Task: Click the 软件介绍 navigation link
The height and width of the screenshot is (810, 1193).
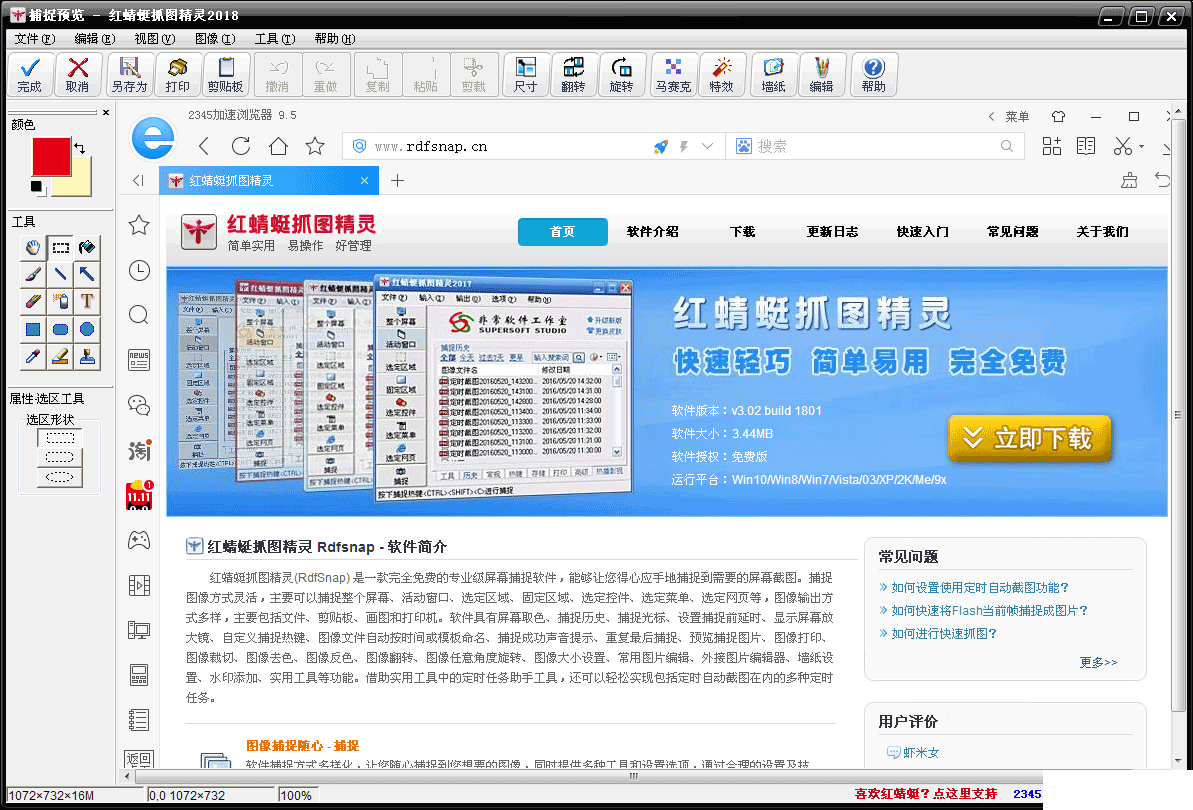Action: [652, 232]
